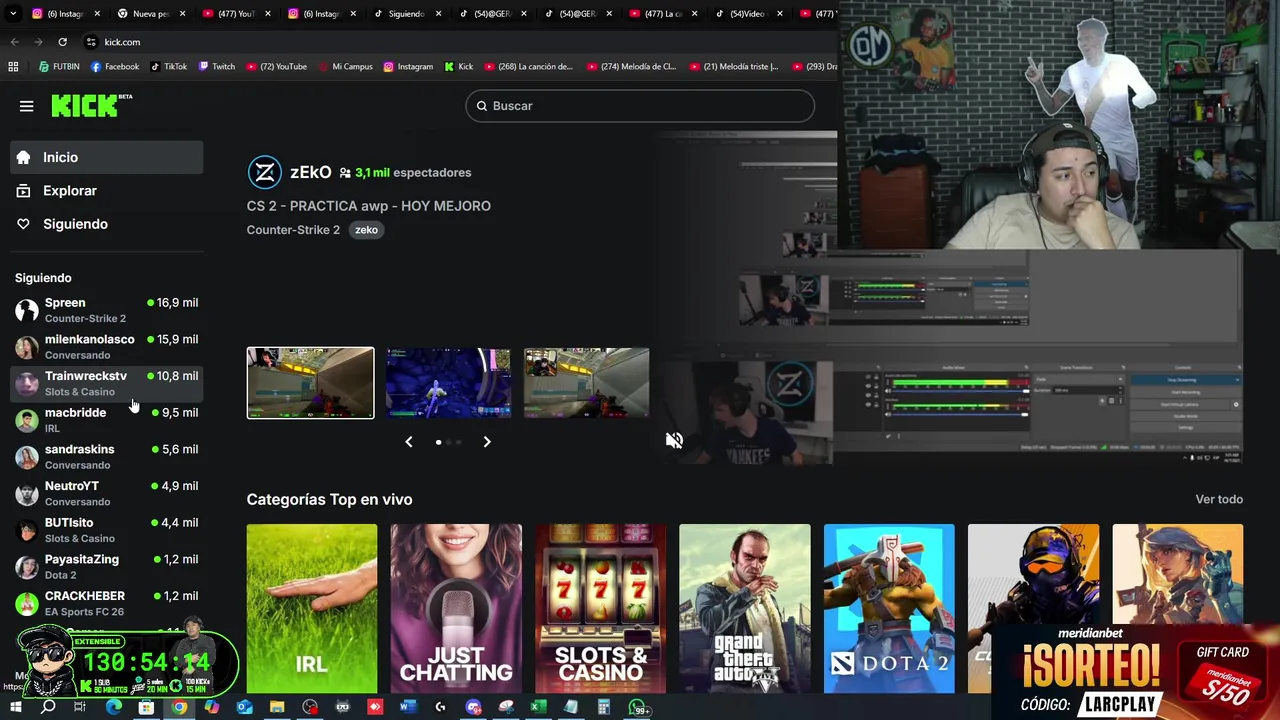Open BUTIsito in the following list
This screenshot has width=1280, height=720.
(107, 530)
